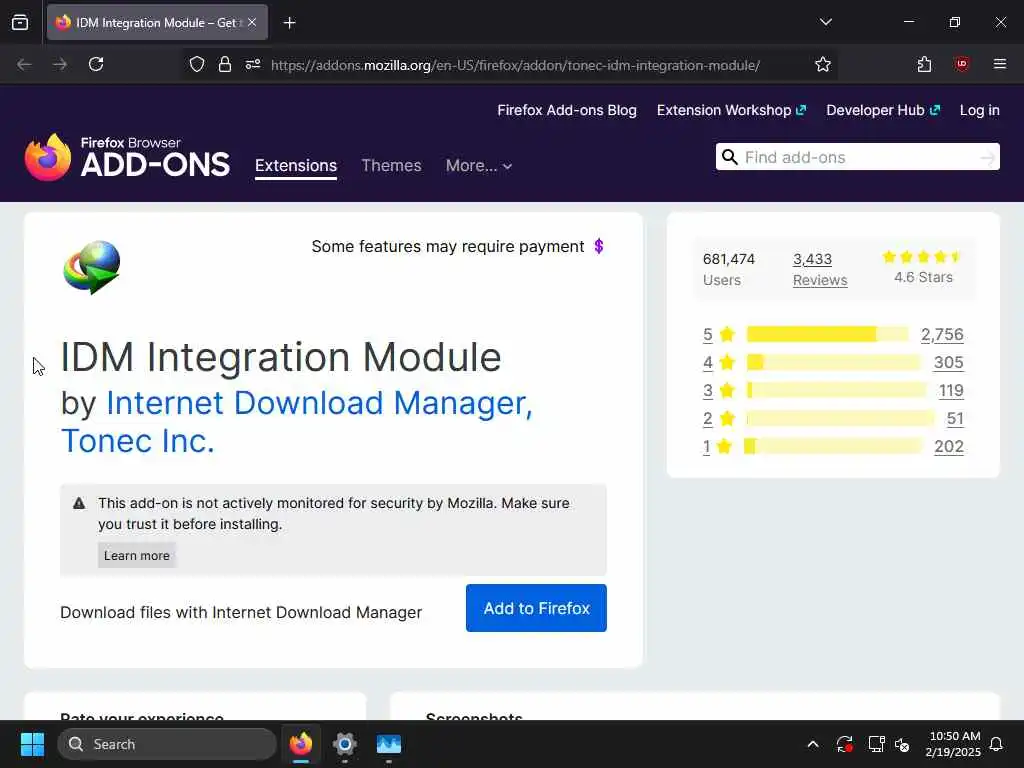Viewport: 1024px width, 768px height.
Task: Open the 202 one-star reviews count
Action: (x=949, y=447)
